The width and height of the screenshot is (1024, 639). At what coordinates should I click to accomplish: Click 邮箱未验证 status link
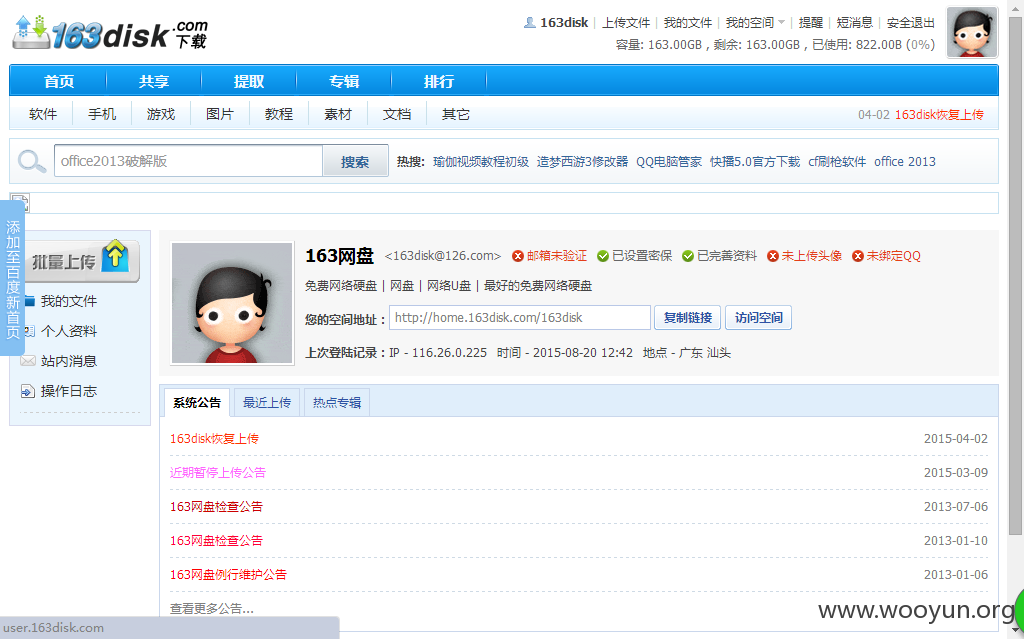556,256
